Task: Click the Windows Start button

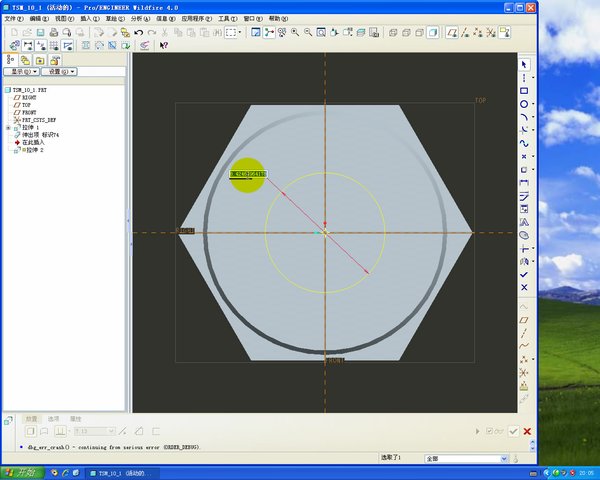Action: (22, 472)
